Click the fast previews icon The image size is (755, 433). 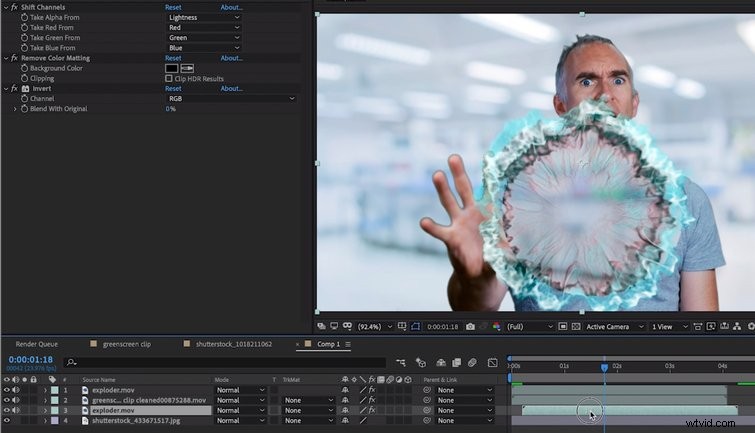coord(711,327)
